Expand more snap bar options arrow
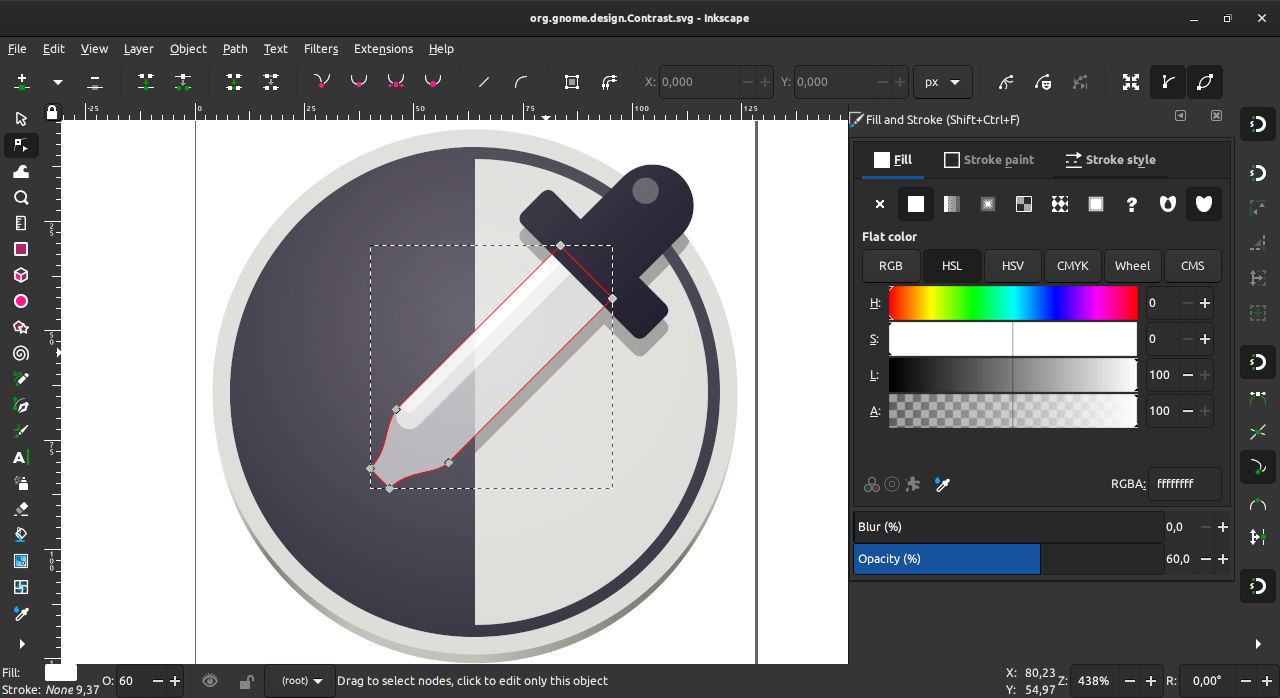 (x=1258, y=643)
